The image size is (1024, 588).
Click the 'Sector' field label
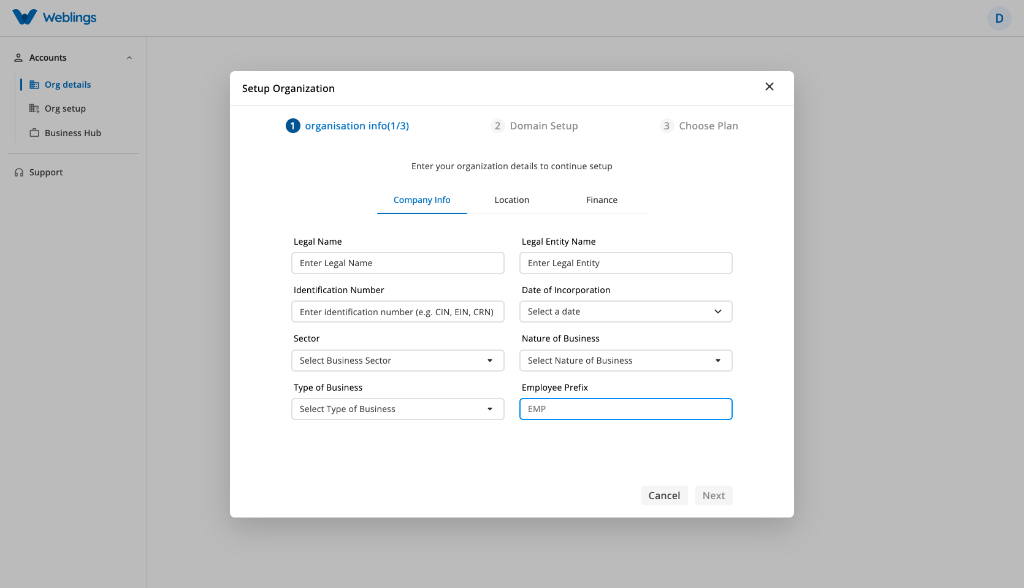(x=306, y=338)
